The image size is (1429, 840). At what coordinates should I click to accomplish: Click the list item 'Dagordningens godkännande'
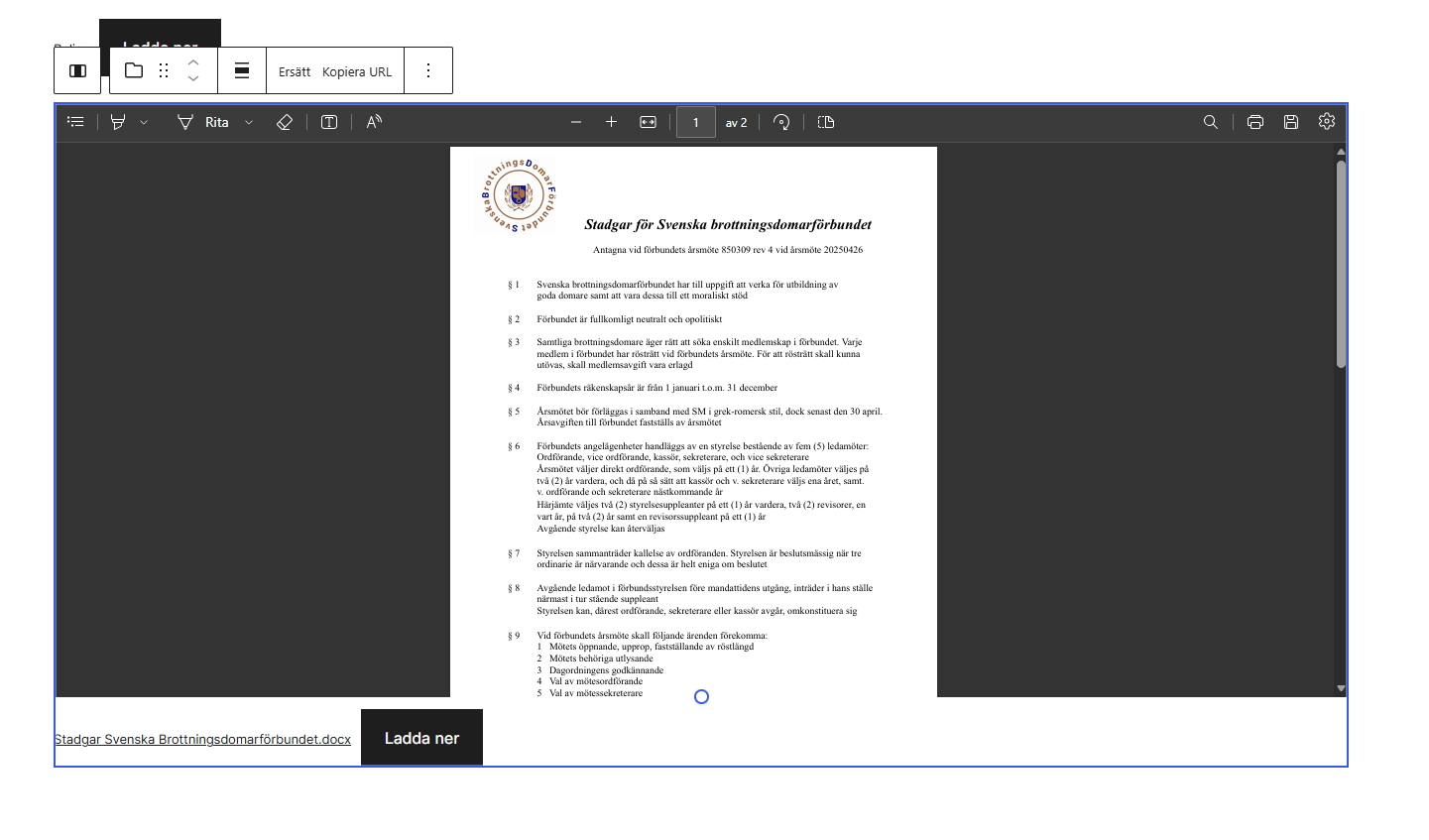[x=606, y=670]
